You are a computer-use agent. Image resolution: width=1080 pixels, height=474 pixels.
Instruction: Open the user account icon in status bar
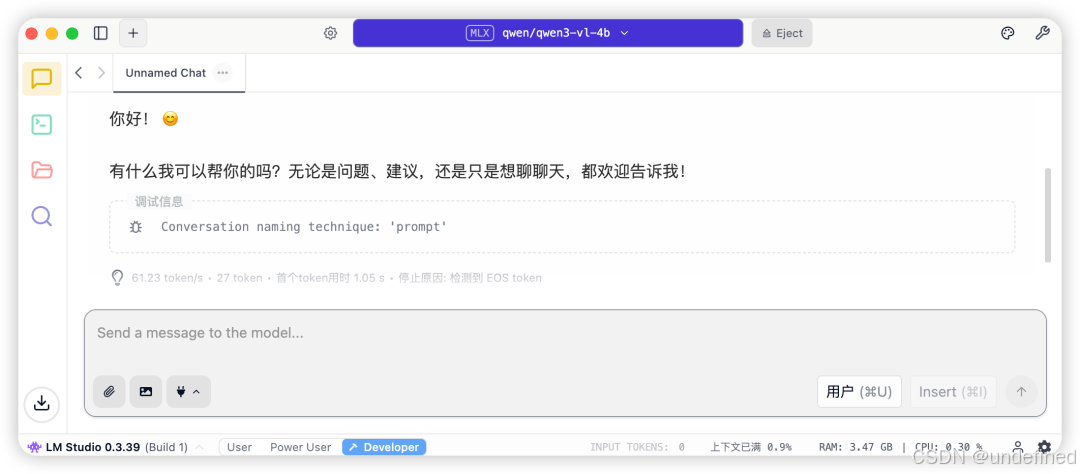click(1018, 446)
